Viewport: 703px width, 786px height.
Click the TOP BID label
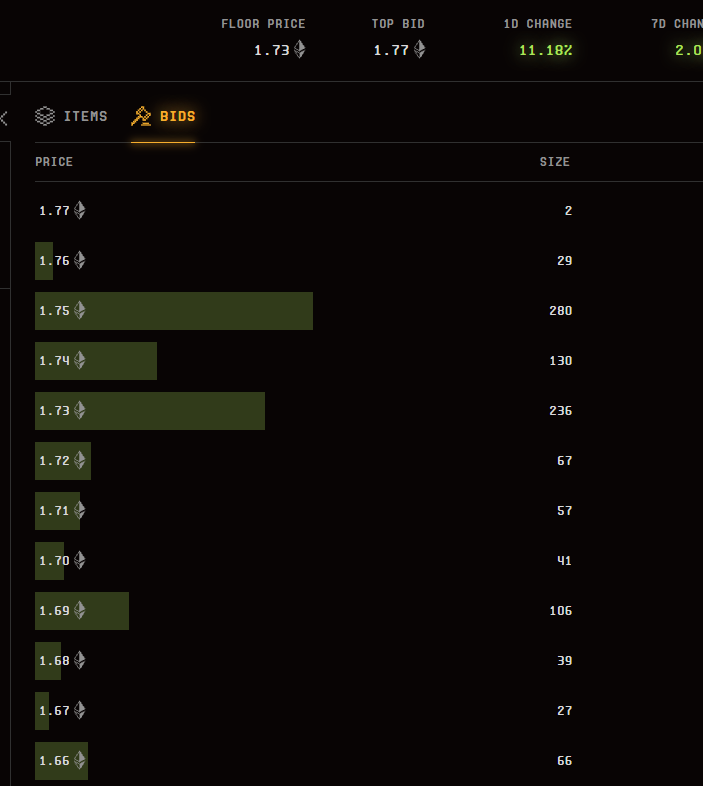pos(398,24)
